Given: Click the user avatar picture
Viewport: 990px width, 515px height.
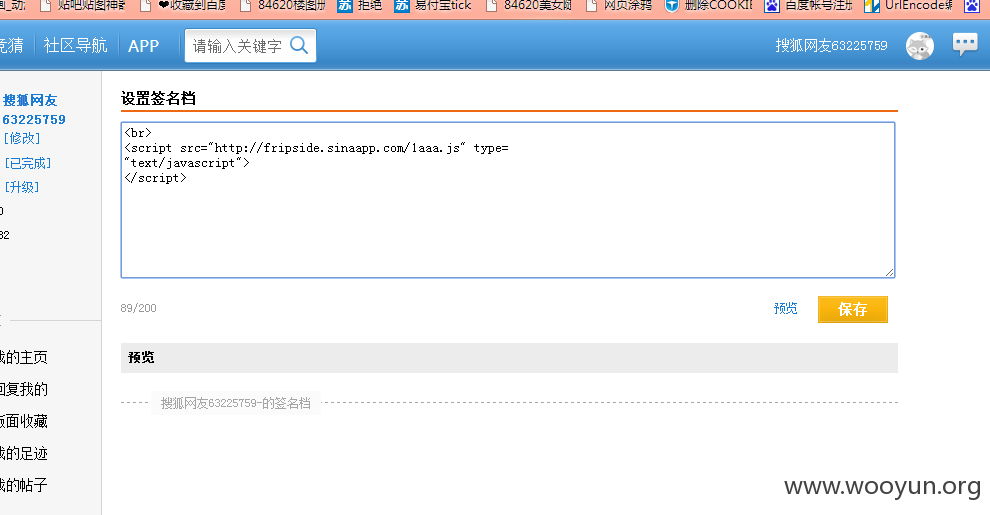Looking at the screenshot, I should click(919, 46).
